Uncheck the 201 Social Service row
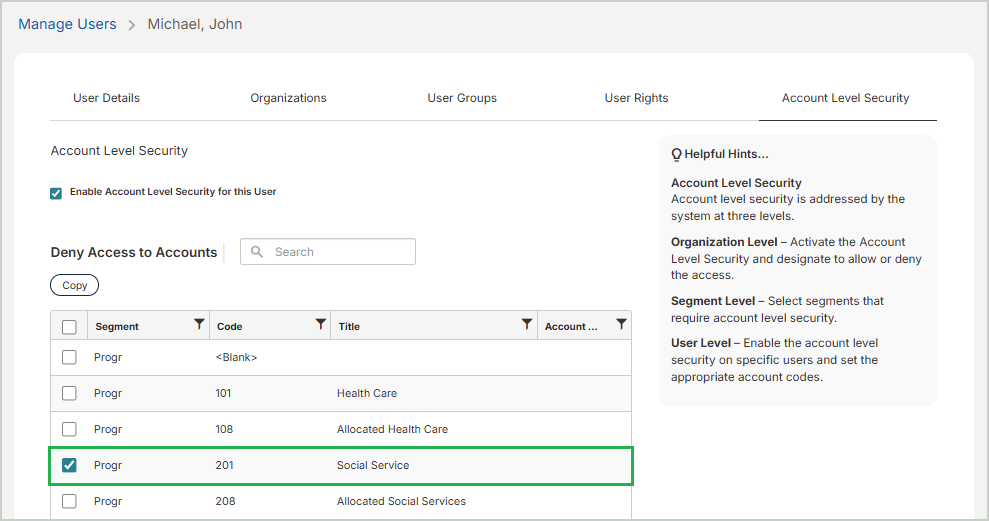 (69, 465)
